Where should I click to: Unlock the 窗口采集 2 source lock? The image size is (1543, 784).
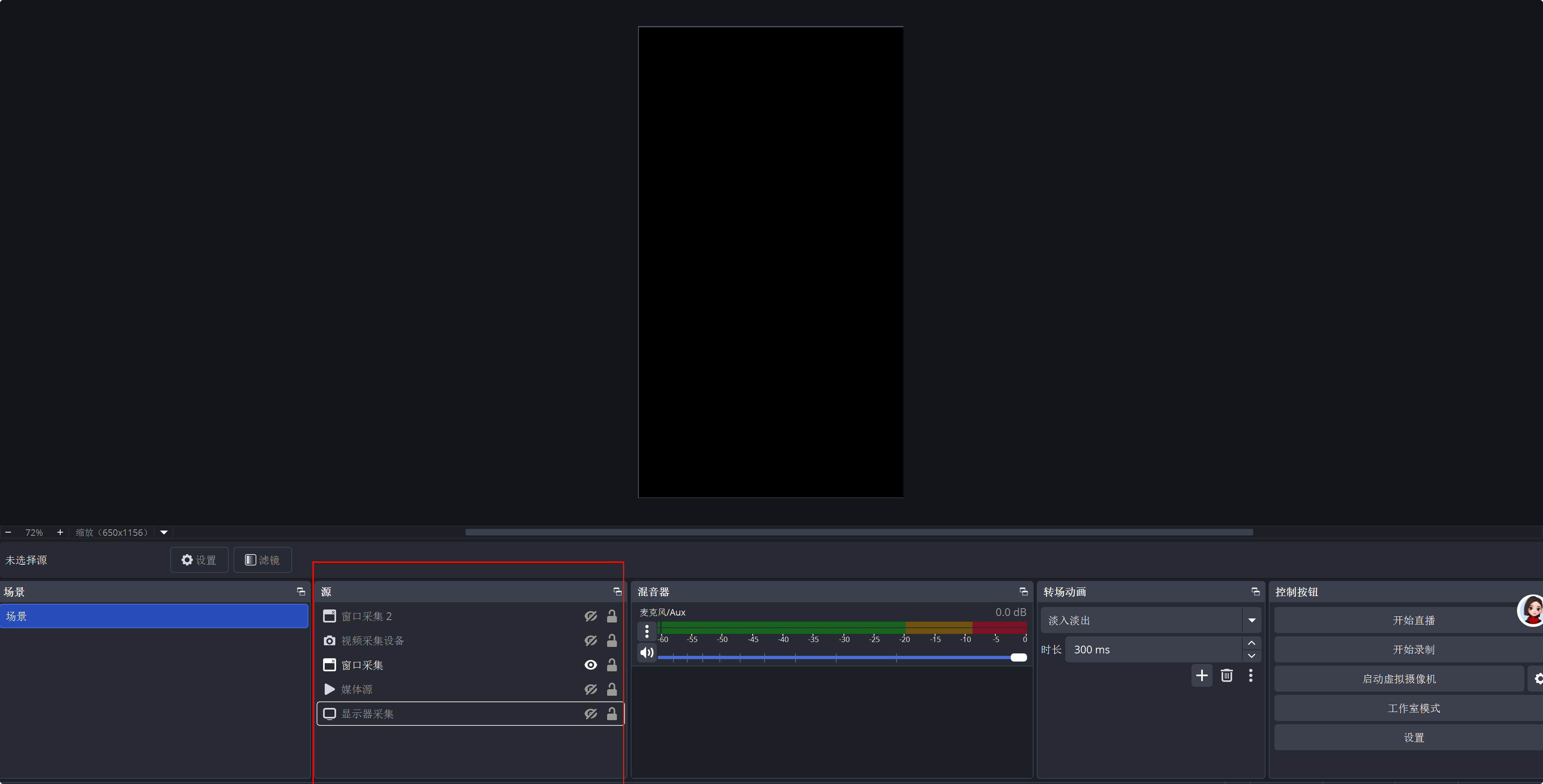(612, 616)
